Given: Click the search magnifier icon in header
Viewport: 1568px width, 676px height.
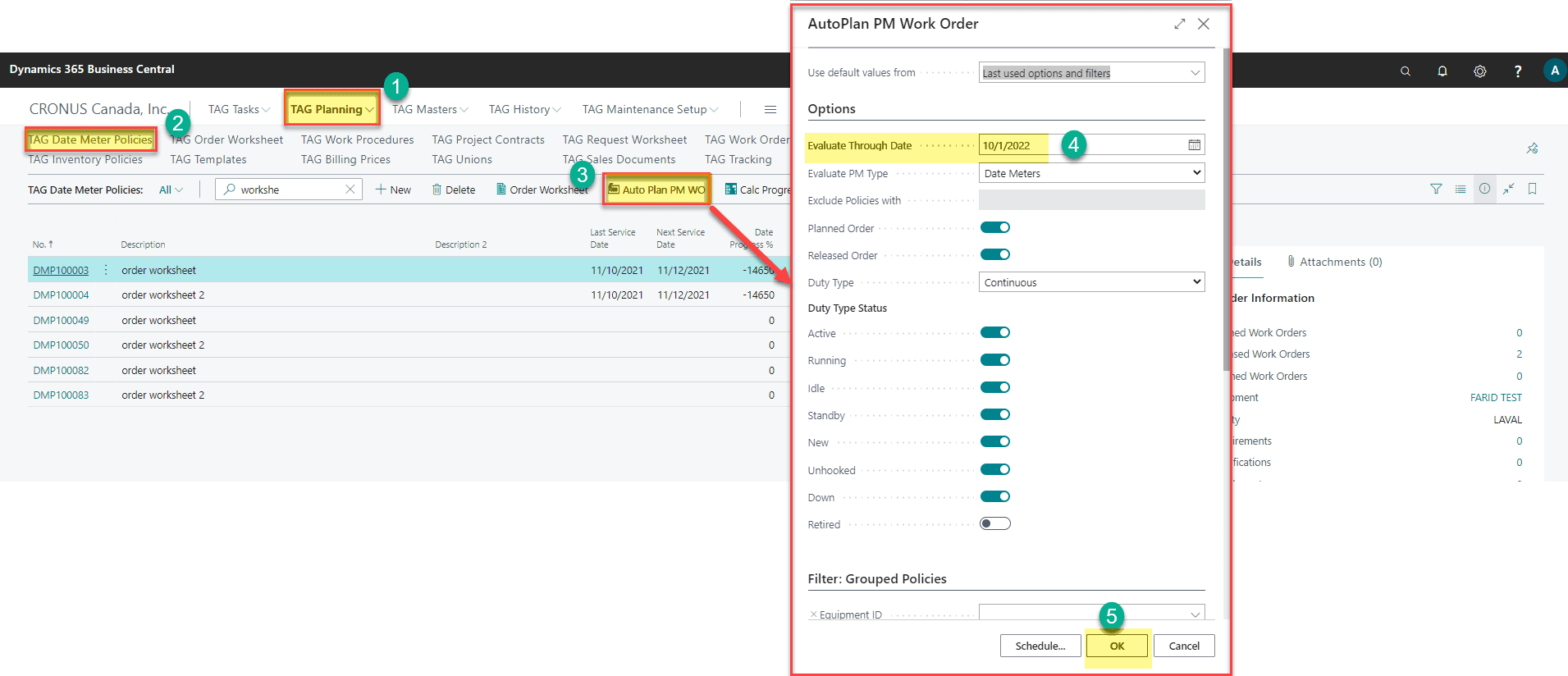Looking at the screenshot, I should [1405, 71].
